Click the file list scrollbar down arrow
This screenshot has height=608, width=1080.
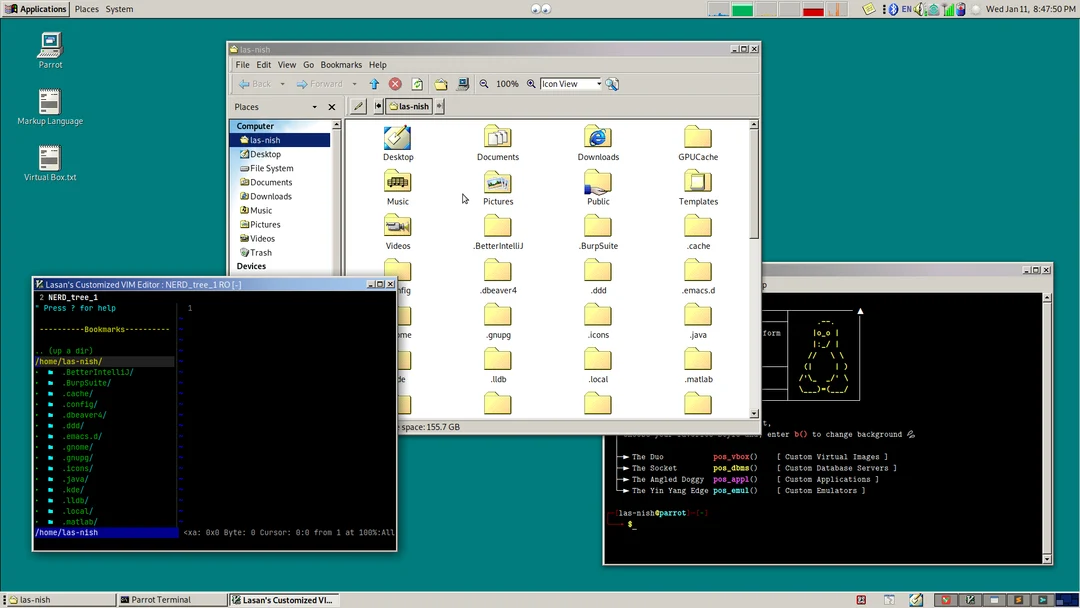tap(752, 414)
